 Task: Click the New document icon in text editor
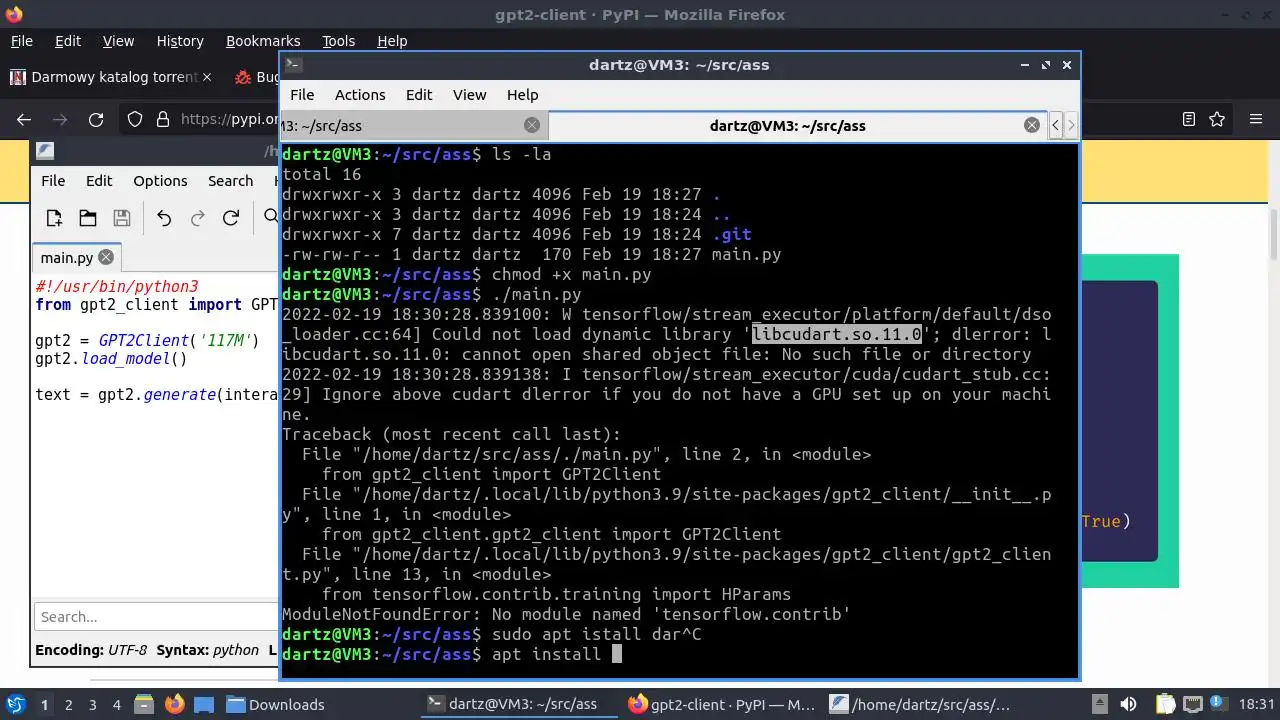54,218
